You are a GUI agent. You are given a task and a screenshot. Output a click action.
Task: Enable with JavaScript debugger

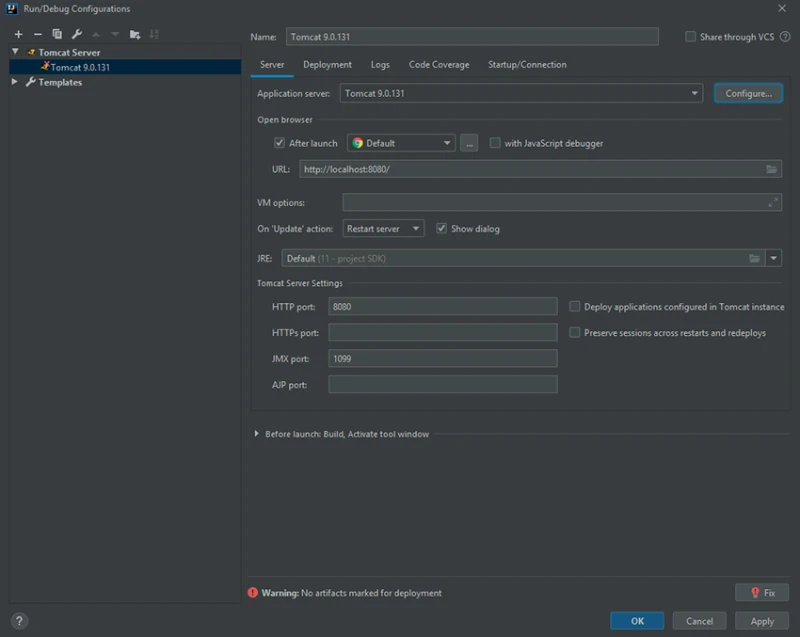click(494, 143)
